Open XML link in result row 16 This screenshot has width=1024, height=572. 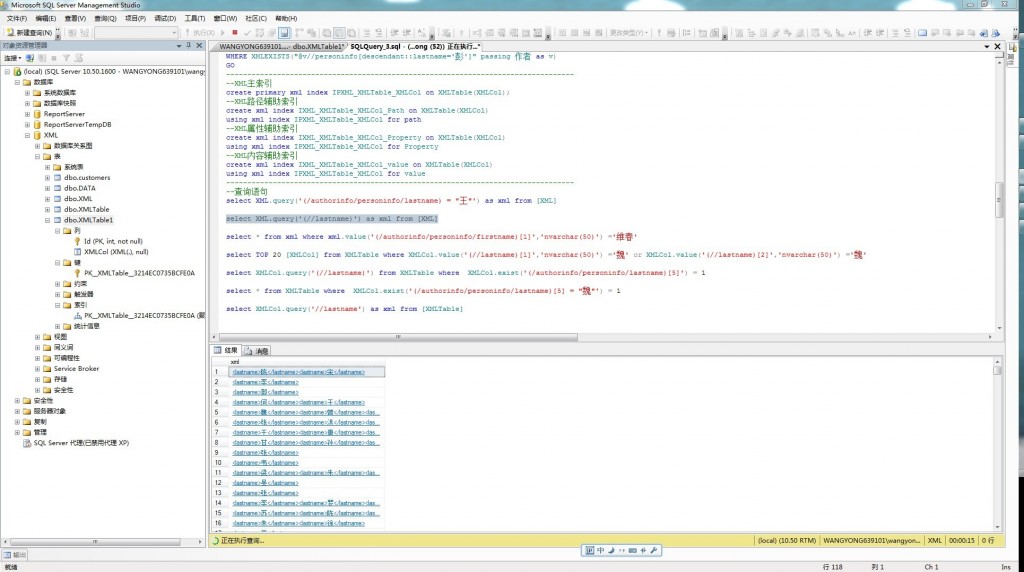tap(298, 523)
